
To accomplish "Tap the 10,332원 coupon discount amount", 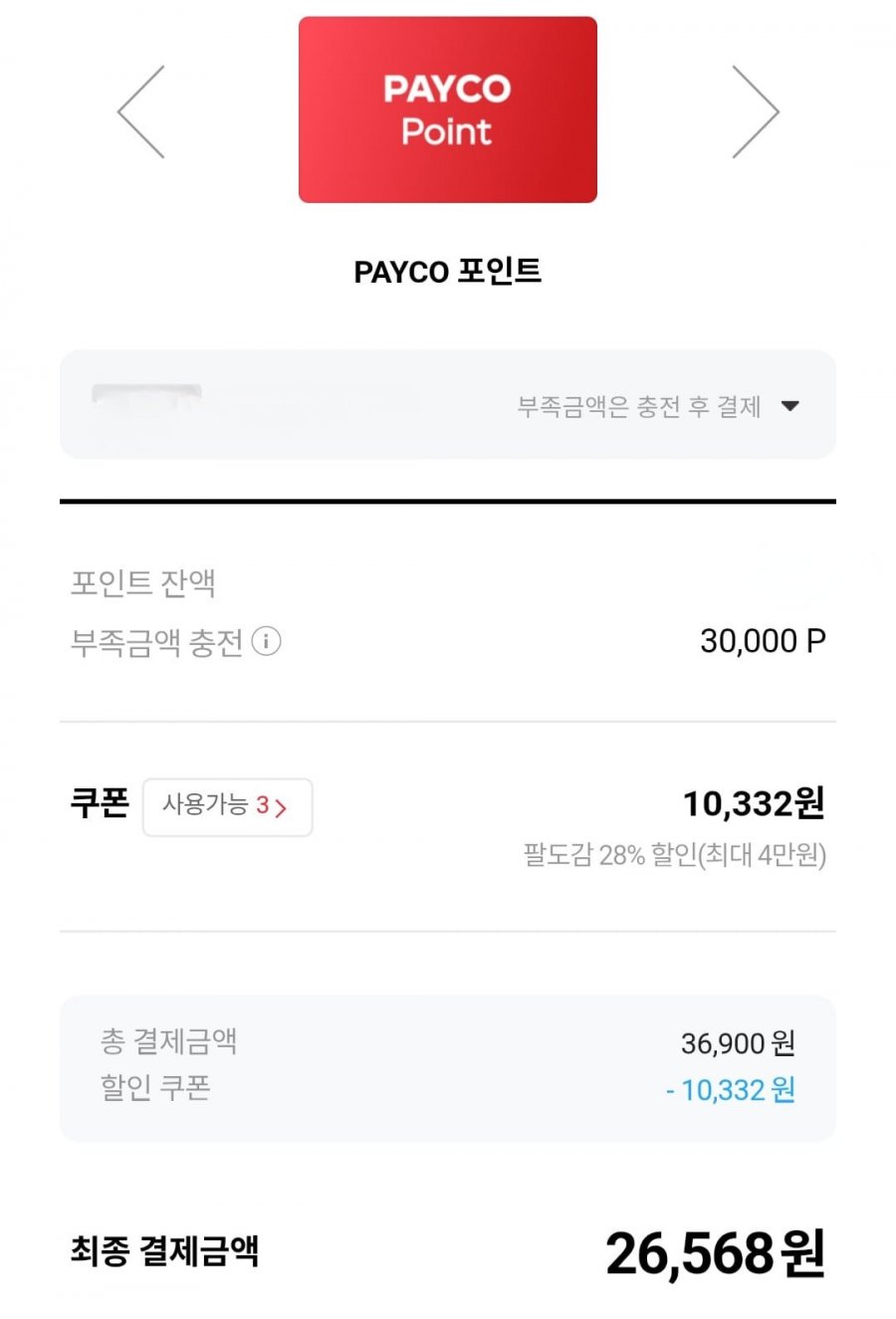I will coord(753,803).
